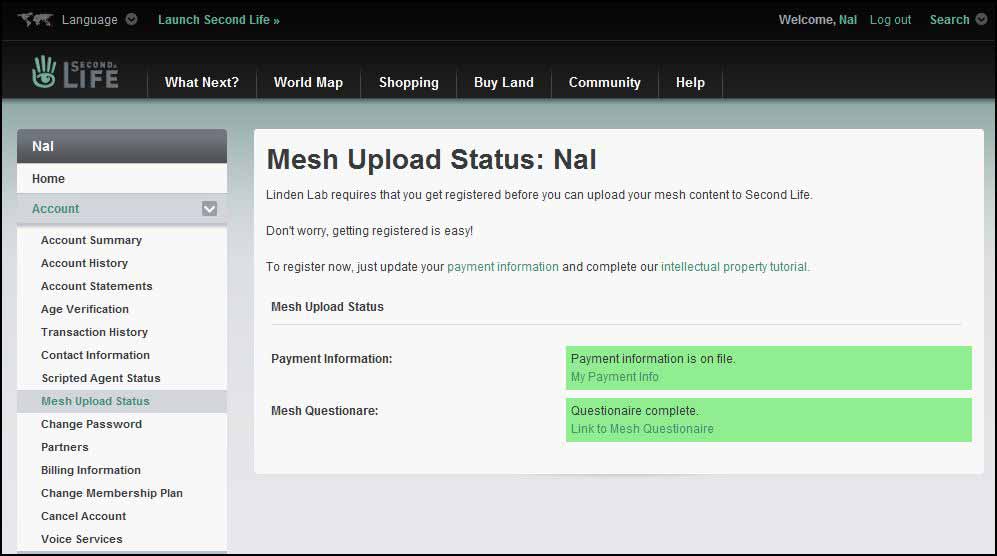Log out of the account
Image resolution: width=997 pixels, height=556 pixels.
[890, 20]
